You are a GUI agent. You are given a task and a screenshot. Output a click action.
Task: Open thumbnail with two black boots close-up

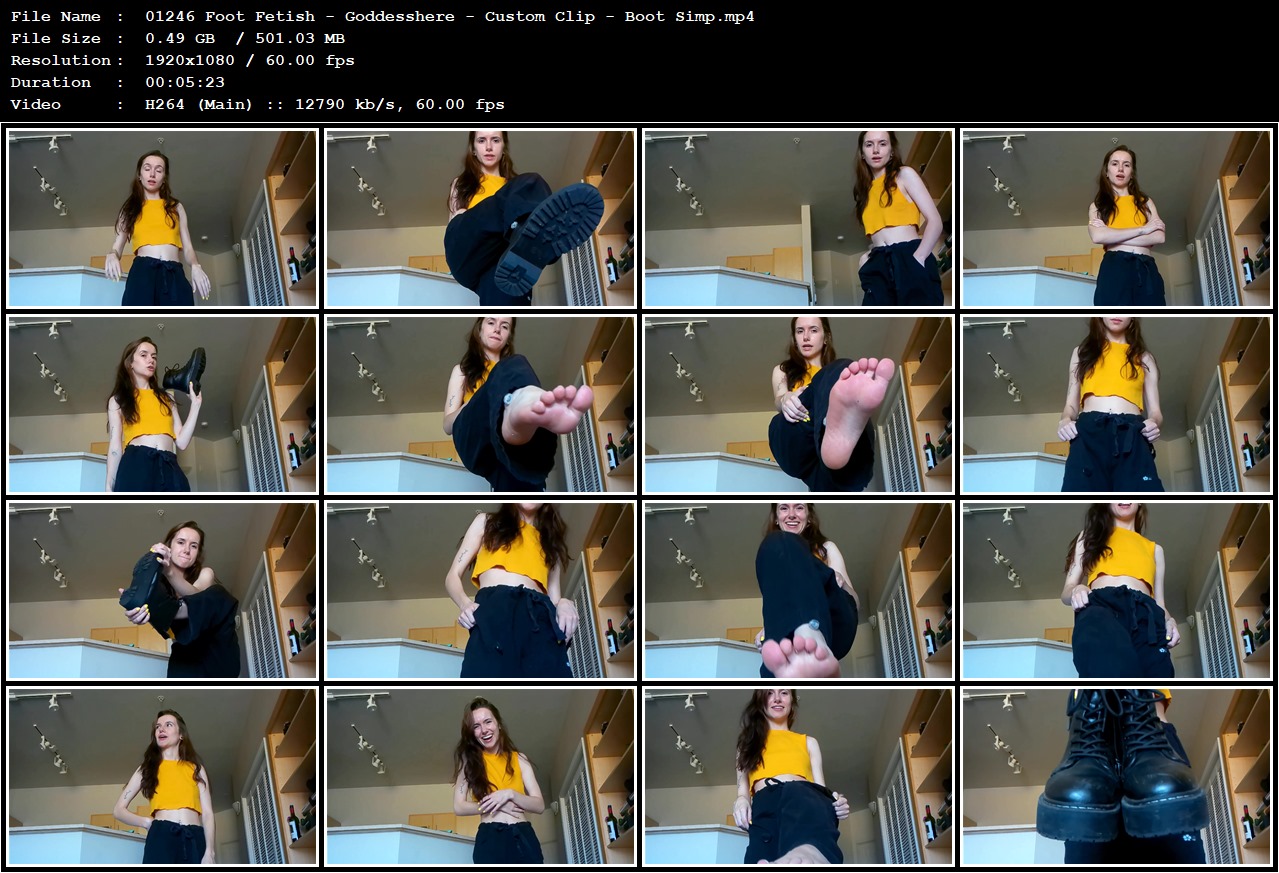1116,776
